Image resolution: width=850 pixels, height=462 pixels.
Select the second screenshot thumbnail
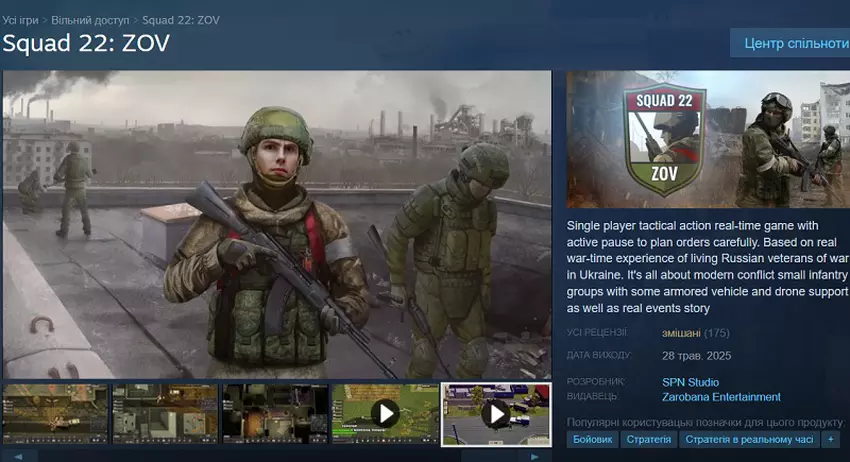[165, 413]
